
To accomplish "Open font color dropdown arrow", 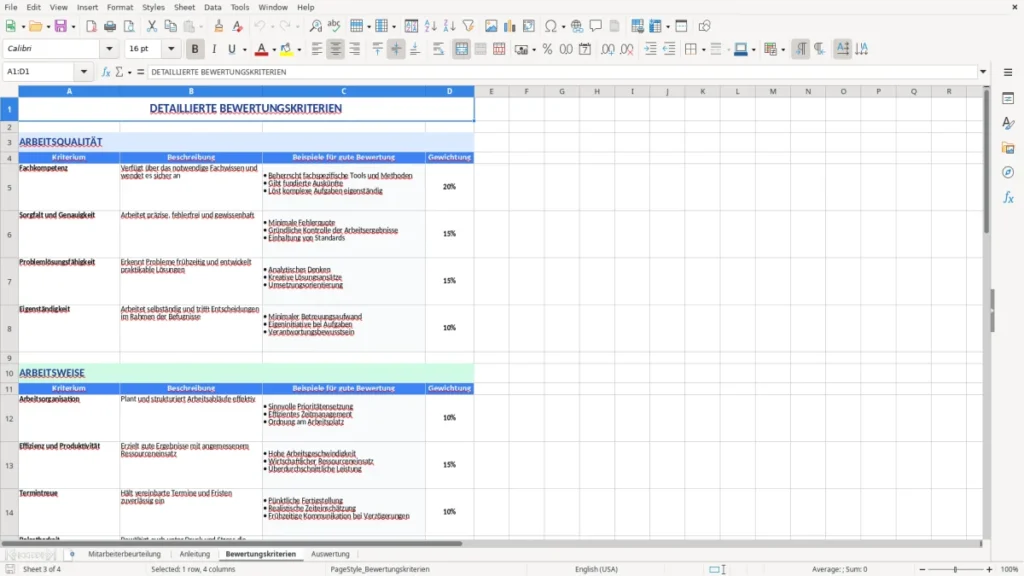I will [x=274, y=50].
